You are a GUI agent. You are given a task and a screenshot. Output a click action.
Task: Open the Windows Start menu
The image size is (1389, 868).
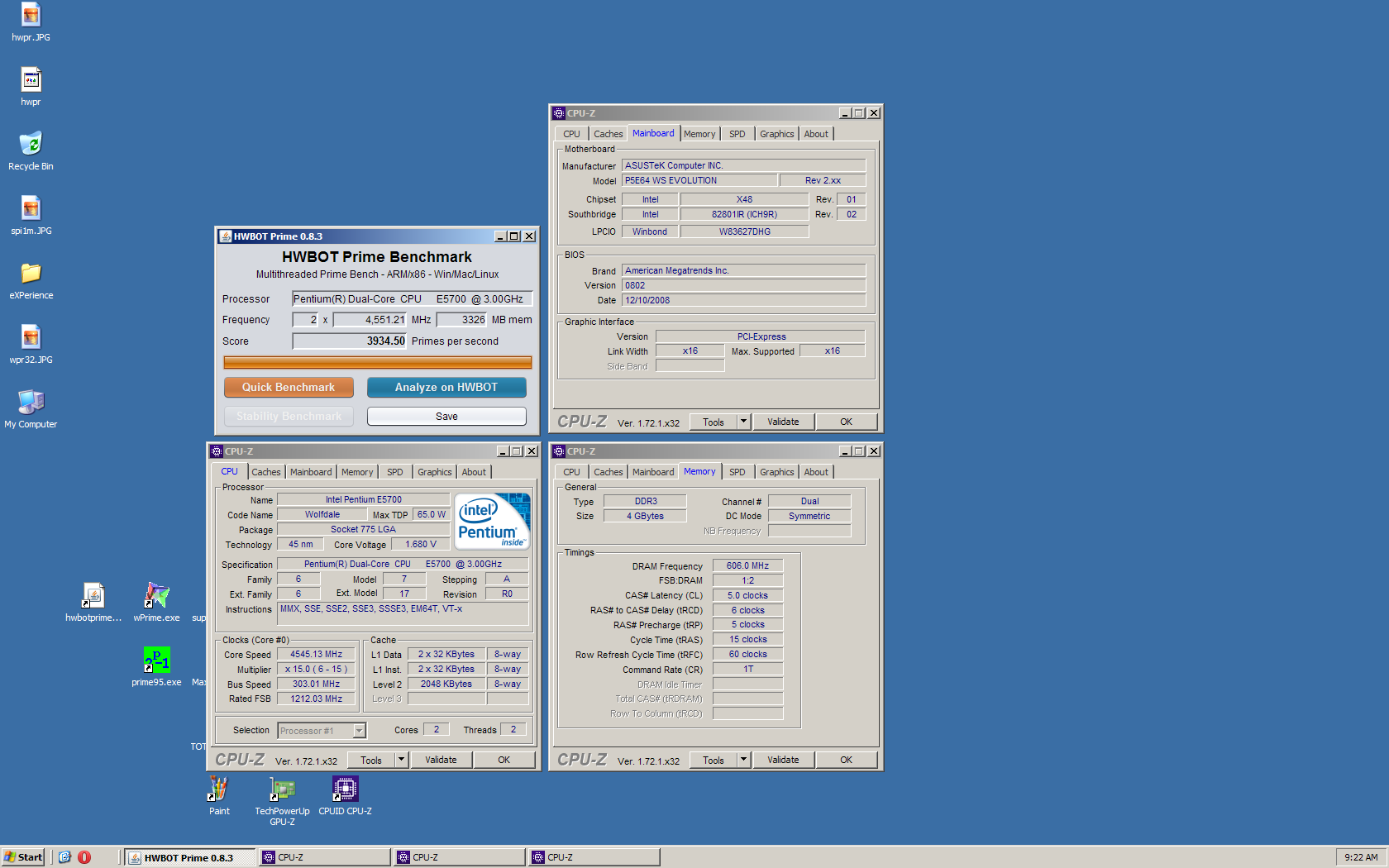pyautogui.click(x=23, y=857)
